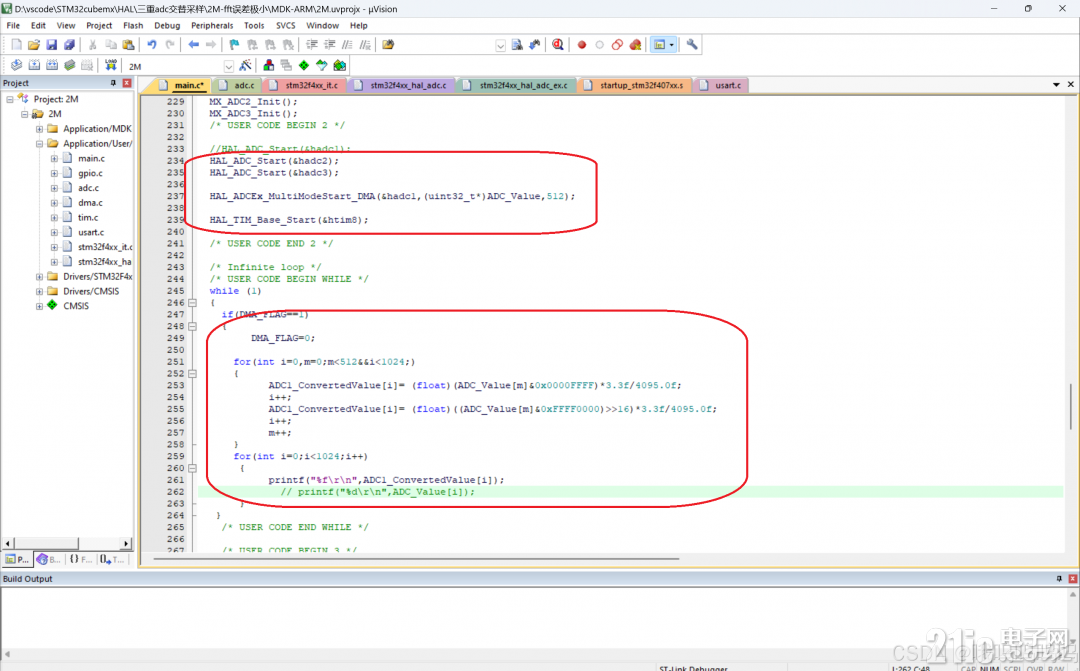Click the Paste clipboard icon
The width and height of the screenshot is (1080, 671).
click(x=128, y=45)
